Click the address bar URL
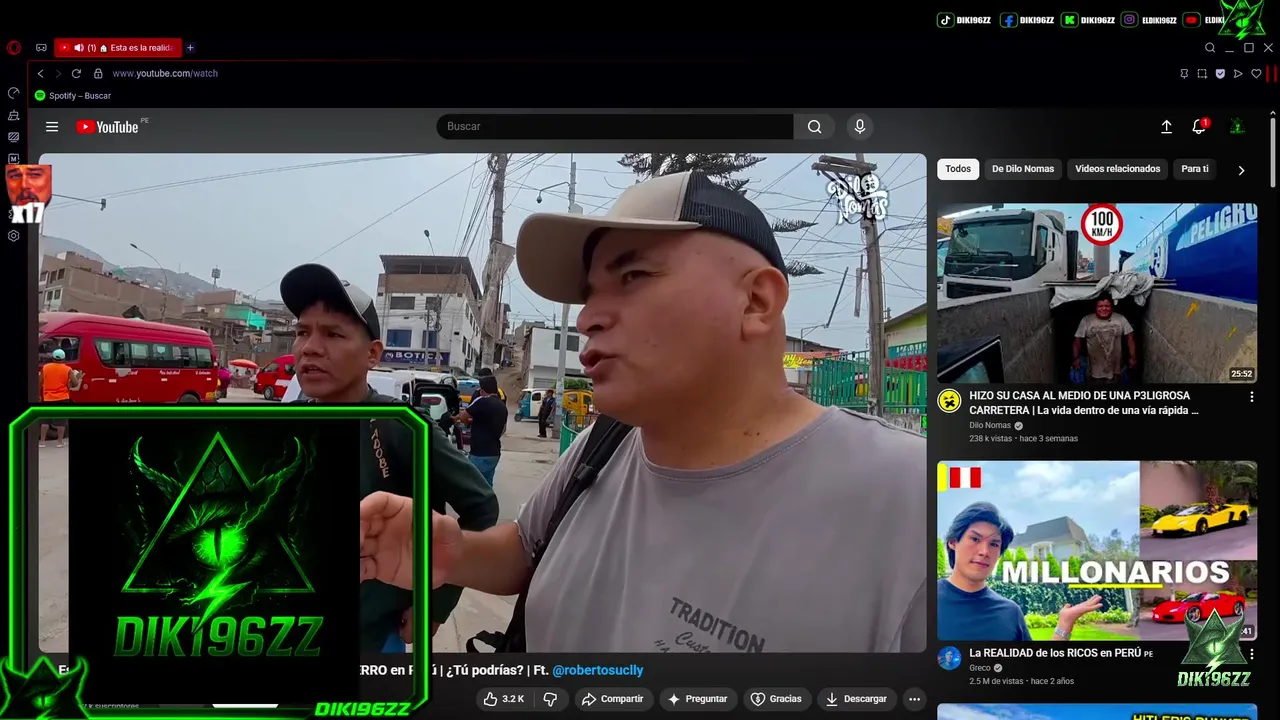Image resolution: width=1280 pixels, height=720 pixels. tap(165, 73)
